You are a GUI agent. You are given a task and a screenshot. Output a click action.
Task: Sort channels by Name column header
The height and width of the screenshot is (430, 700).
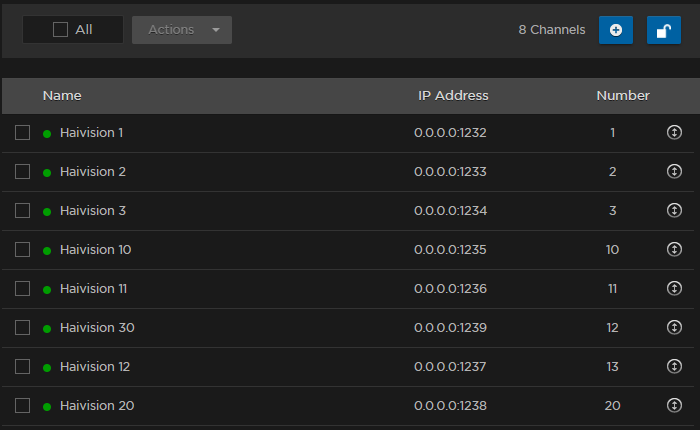point(62,96)
